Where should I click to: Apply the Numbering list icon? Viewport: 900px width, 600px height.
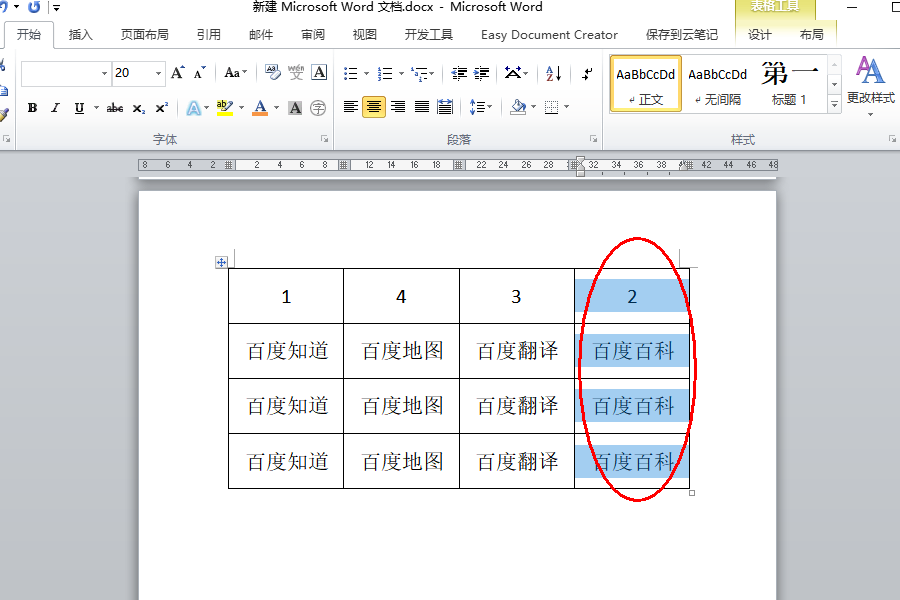(385, 73)
